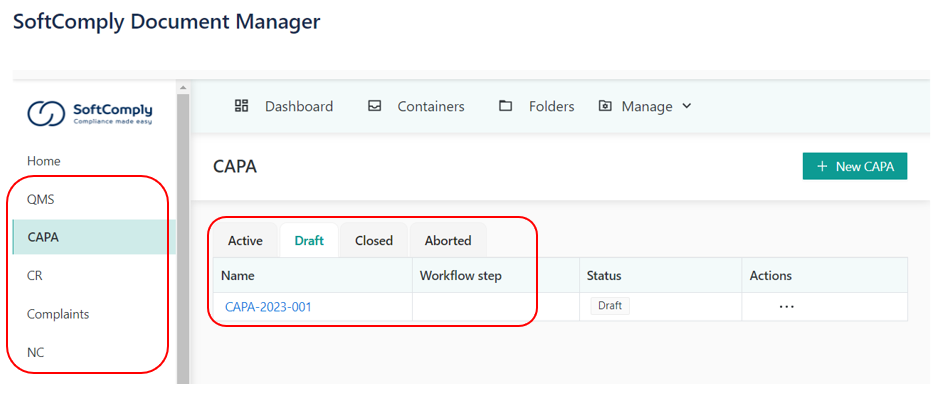948x396 pixels.
Task: Select the Draft tab
Action: pyautogui.click(x=309, y=241)
